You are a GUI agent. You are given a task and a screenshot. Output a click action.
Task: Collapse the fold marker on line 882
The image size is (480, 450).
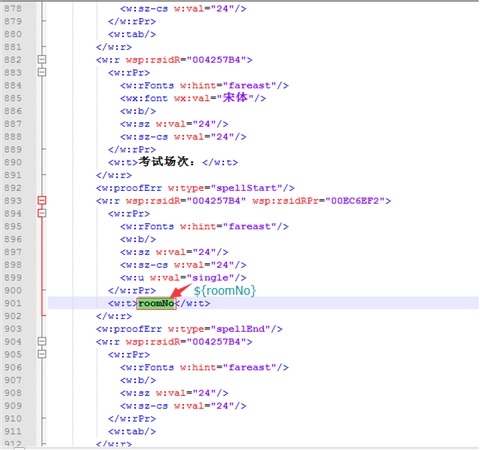coord(42,60)
